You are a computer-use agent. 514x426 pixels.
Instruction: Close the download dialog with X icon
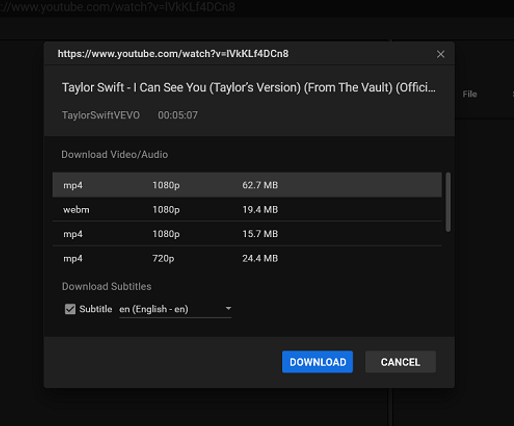point(440,54)
